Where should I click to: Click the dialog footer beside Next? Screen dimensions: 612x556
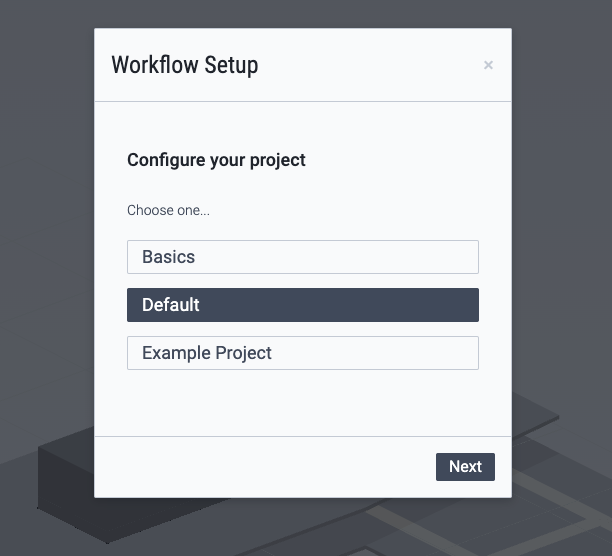click(x=265, y=467)
